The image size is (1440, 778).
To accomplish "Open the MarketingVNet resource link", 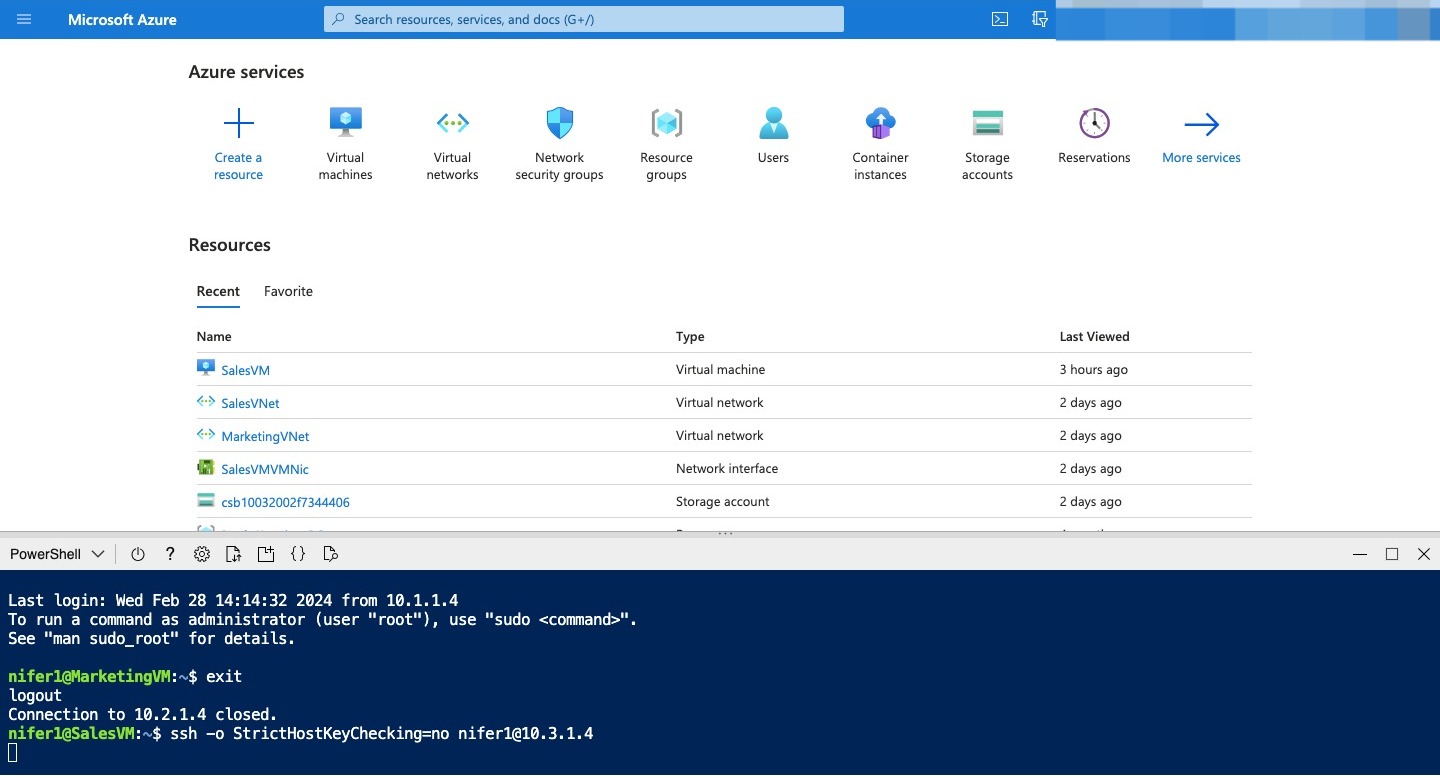I will tap(265, 436).
